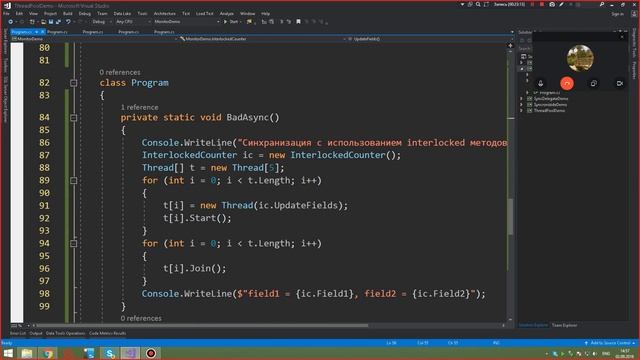Screen dimensions: 640x360
Task: Open the Build menu
Action: (x=68, y=13)
